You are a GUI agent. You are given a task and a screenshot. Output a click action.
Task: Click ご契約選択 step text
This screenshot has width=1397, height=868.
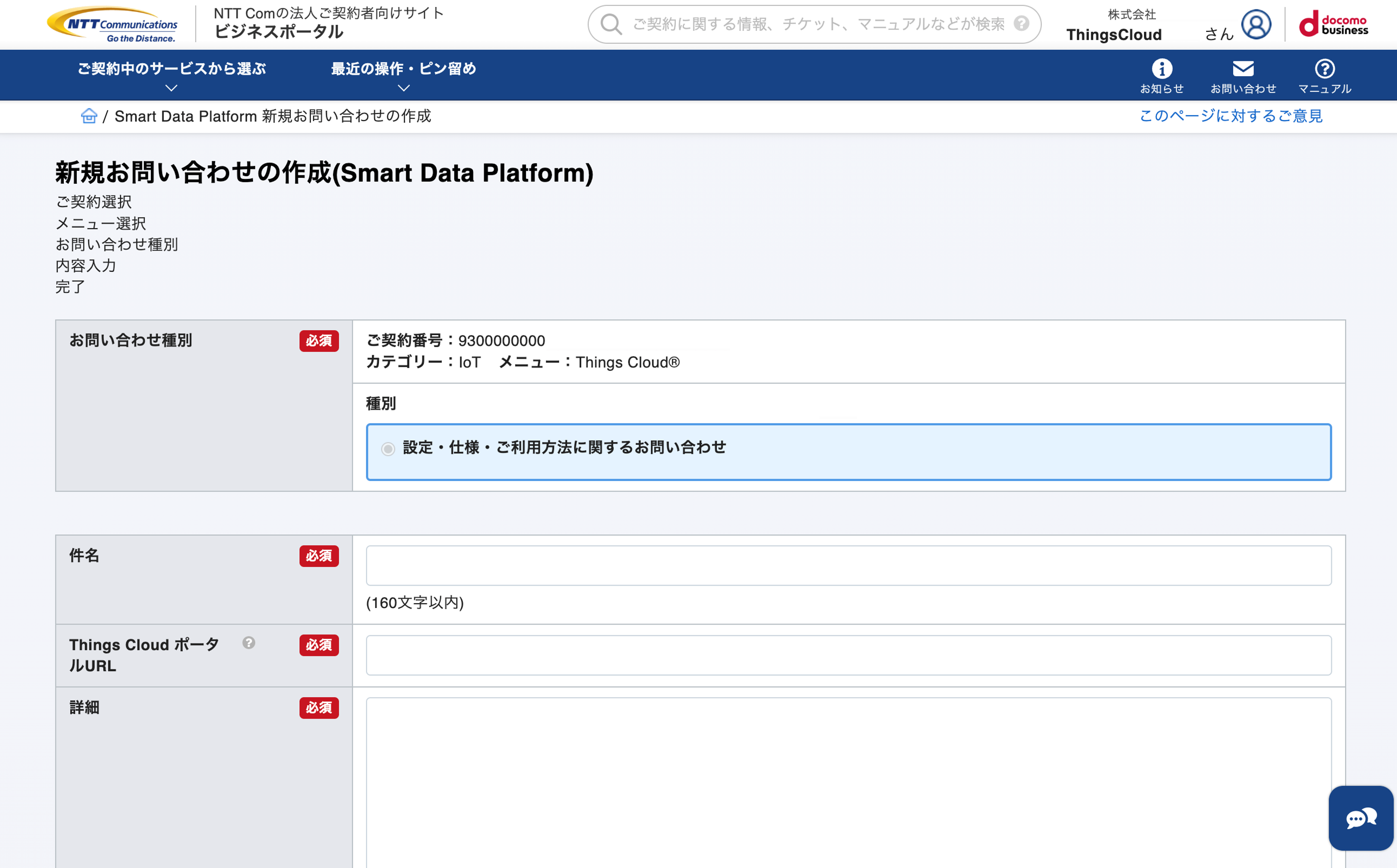point(94,202)
